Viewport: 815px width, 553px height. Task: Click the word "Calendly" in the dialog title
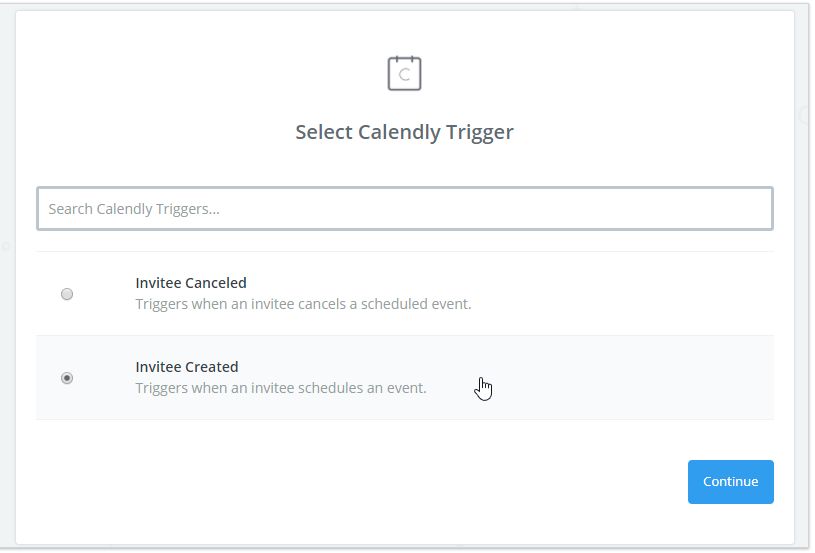[x=399, y=132]
